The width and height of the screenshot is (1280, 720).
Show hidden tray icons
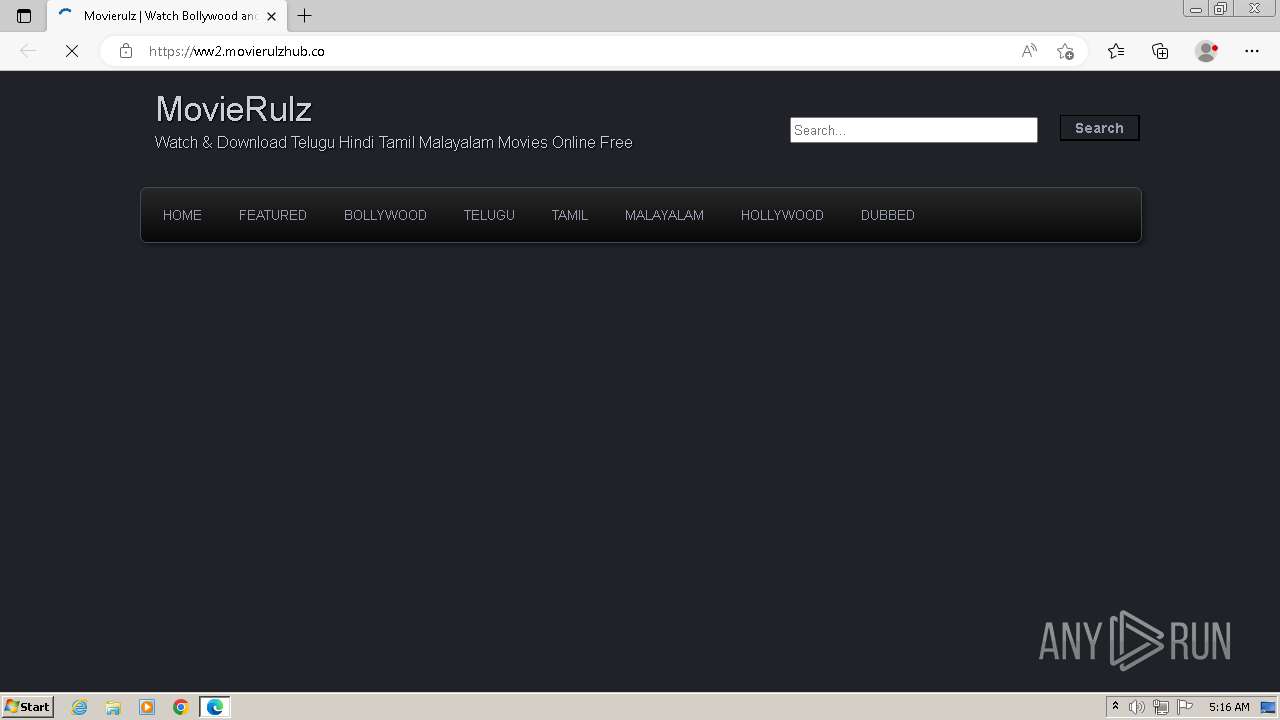(1115, 707)
